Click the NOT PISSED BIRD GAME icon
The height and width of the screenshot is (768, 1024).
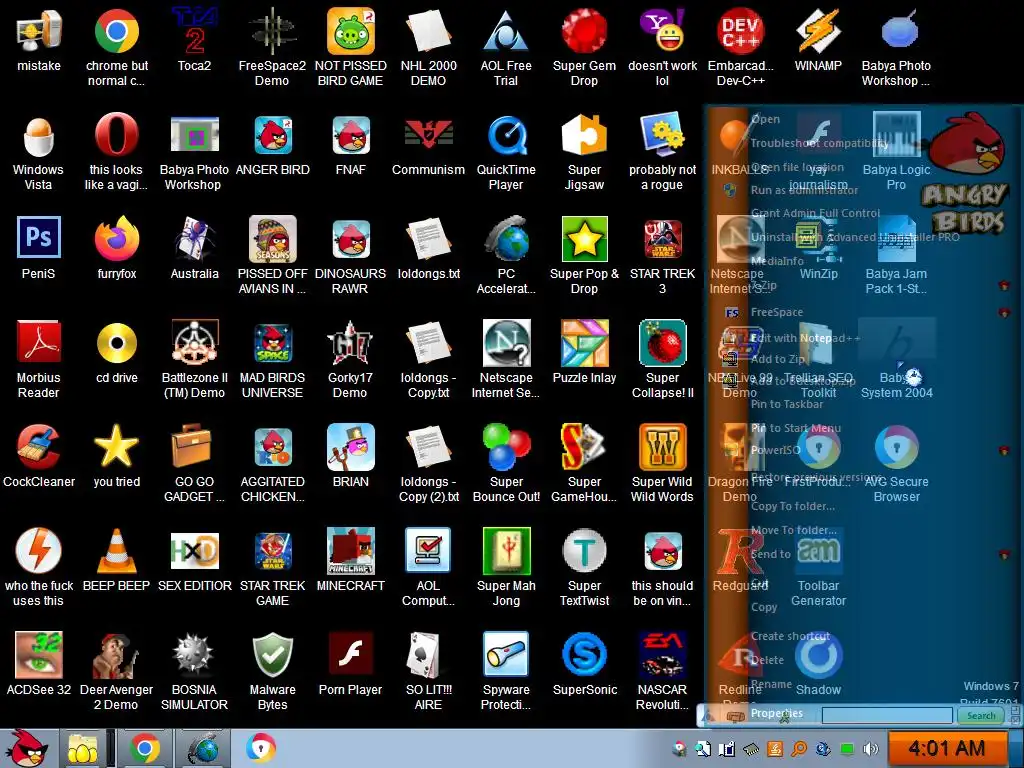[x=351, y=31]
